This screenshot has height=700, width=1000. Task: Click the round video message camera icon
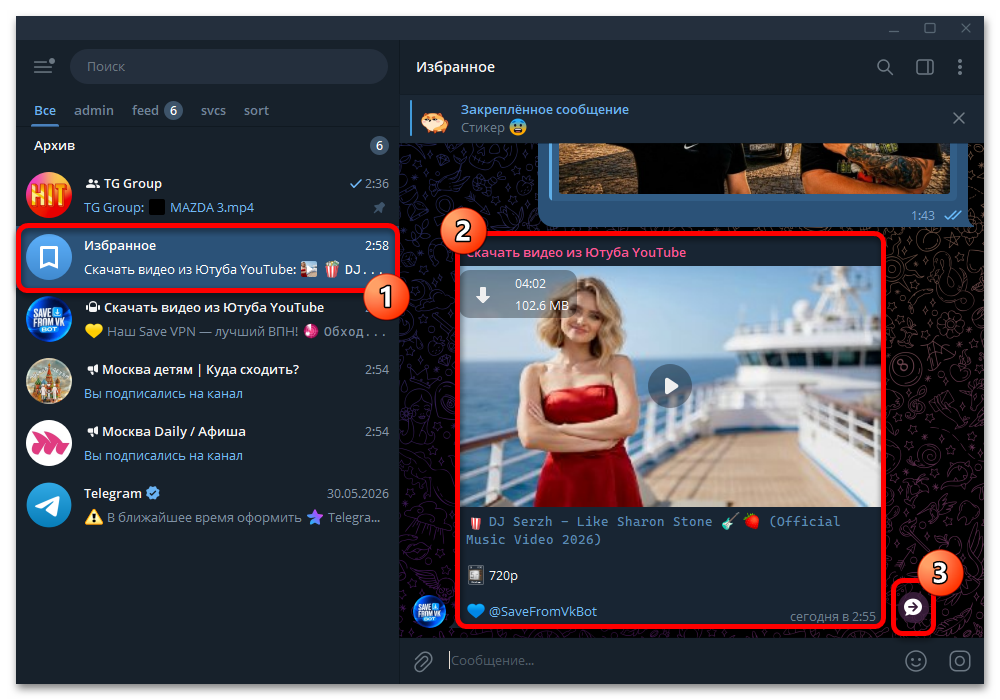coord(959,661)
